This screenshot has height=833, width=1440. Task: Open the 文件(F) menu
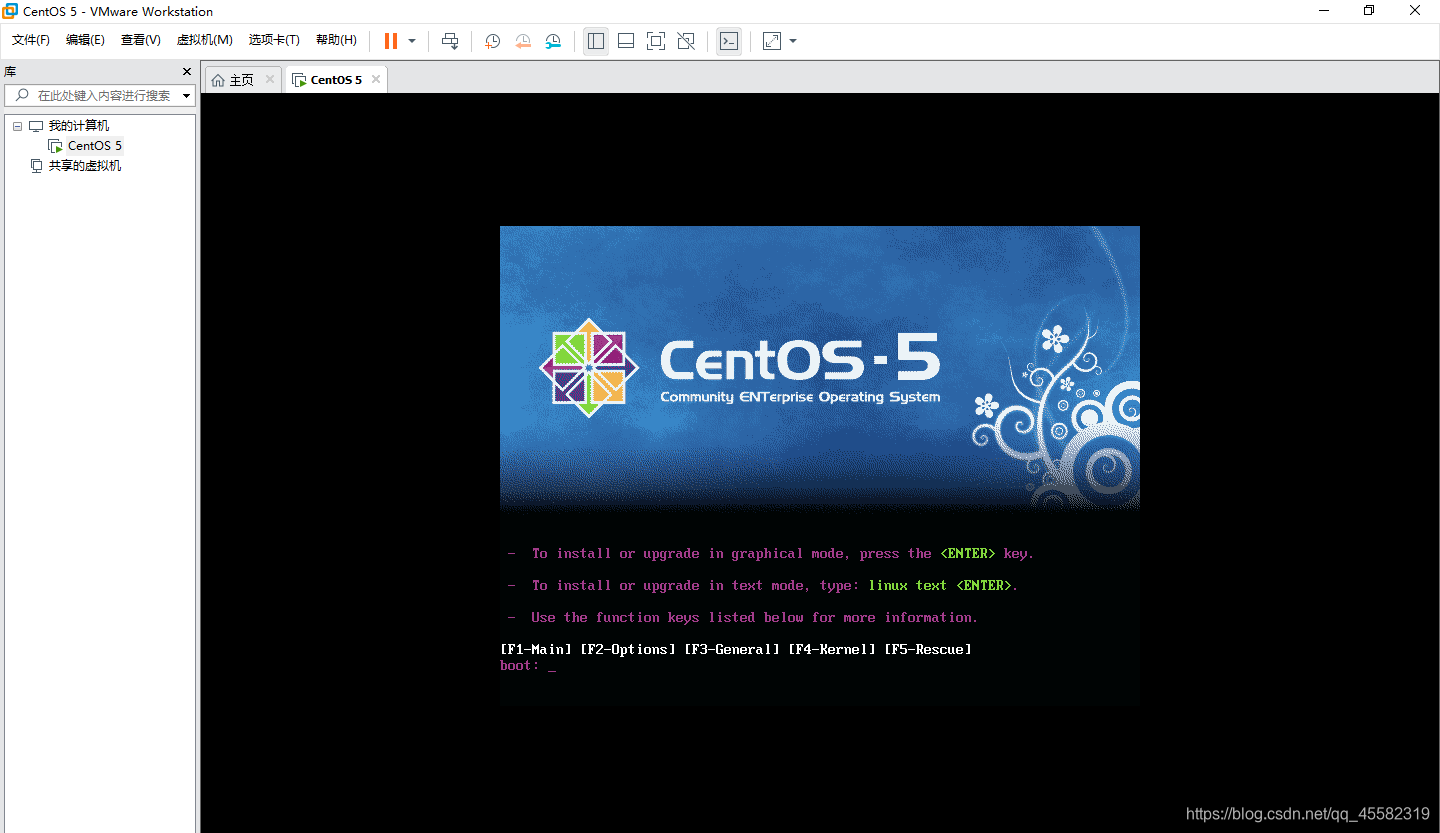tap(31, 40)
